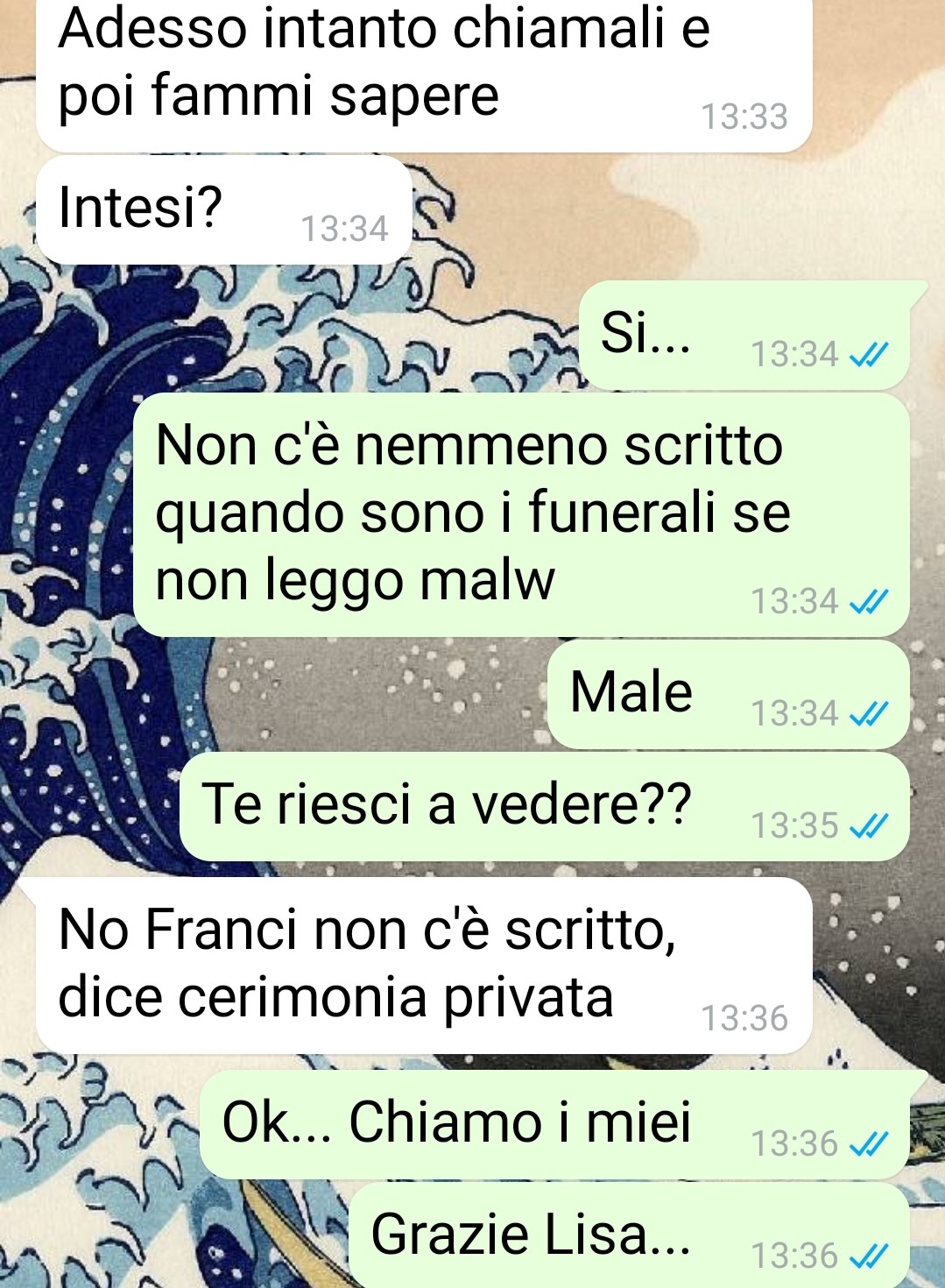Screen dimensions: 945x1288
Task: Select the 'Intesi?' message bubble
Action: pyautogui.click(x=223, y=210)
